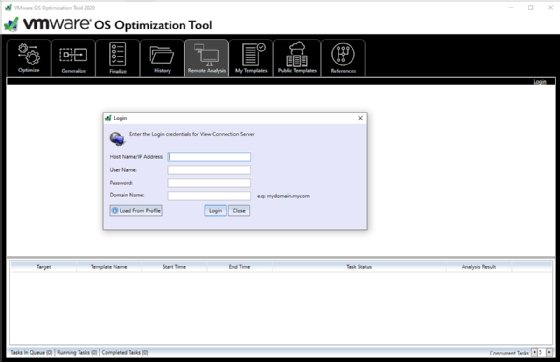Click into the Domain Name field
The image size is (560, 362).
click(209, 196)
